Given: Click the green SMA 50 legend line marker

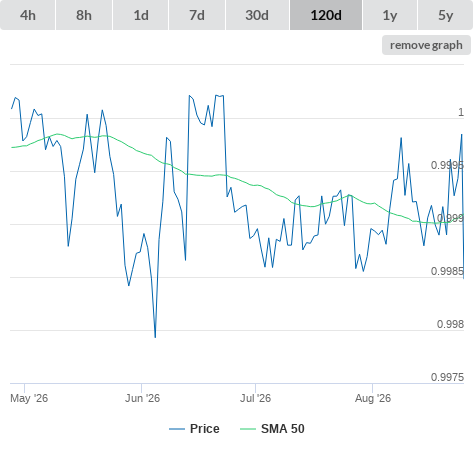Looking at the screenshot, I should pos(248,429).
